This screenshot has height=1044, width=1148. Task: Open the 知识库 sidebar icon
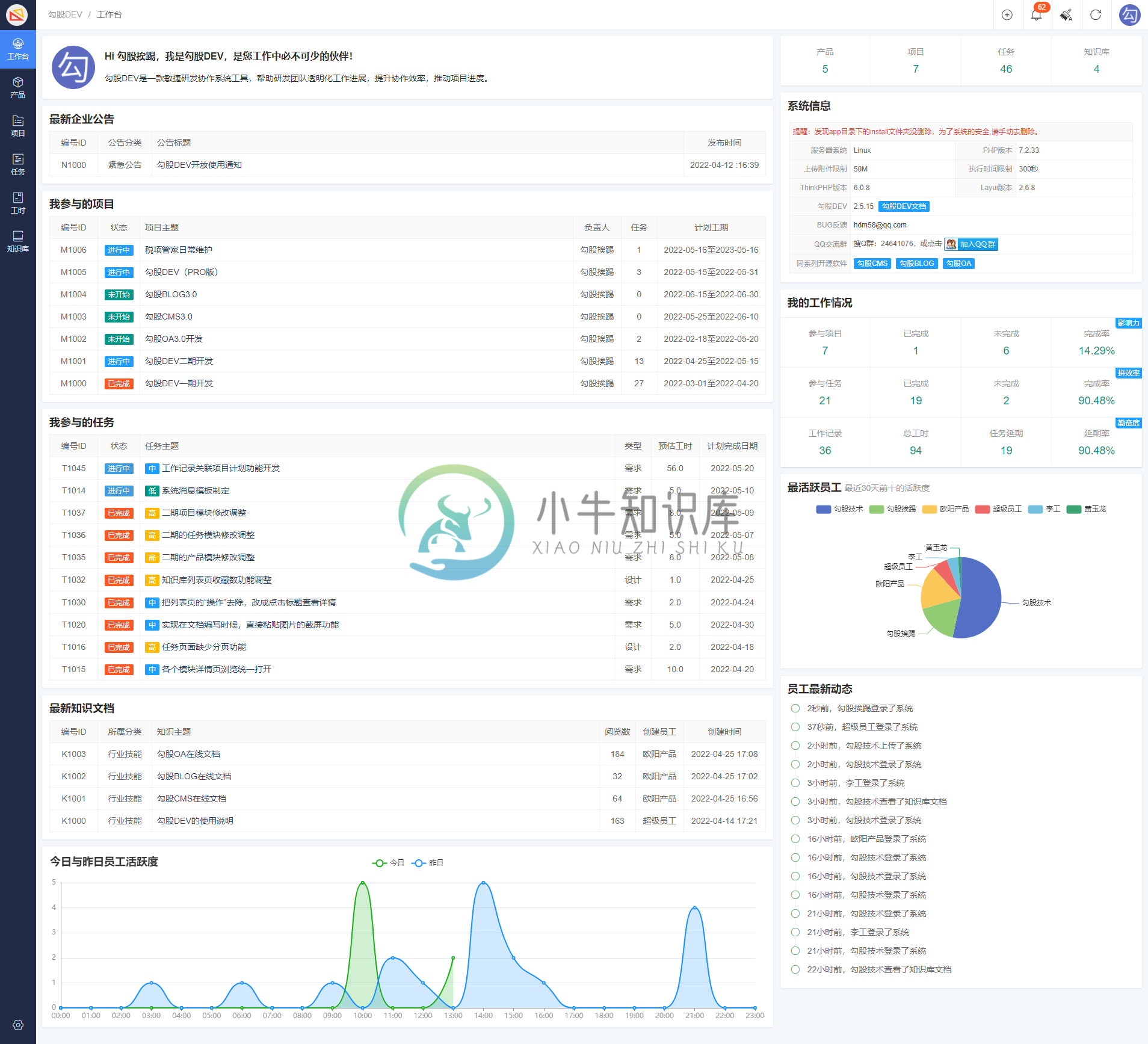coord(18,242)
